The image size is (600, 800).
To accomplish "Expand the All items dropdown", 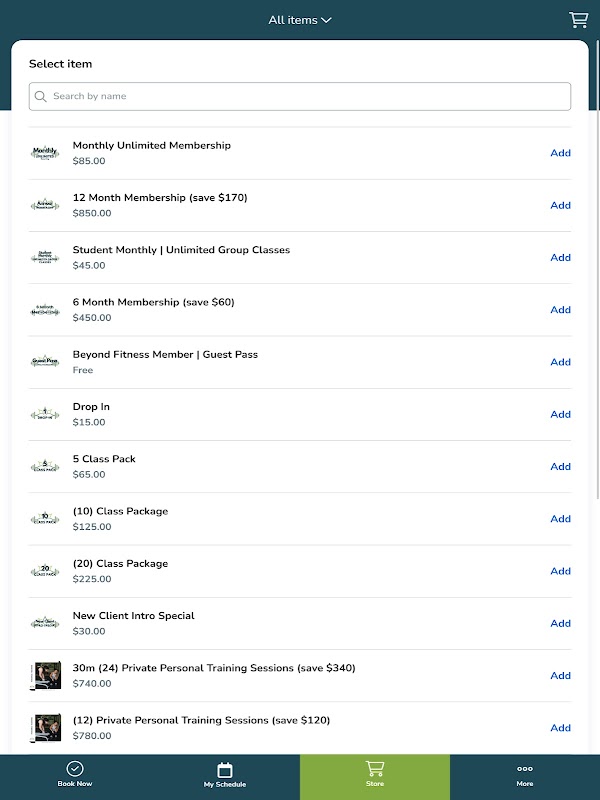I will [300, 20].
